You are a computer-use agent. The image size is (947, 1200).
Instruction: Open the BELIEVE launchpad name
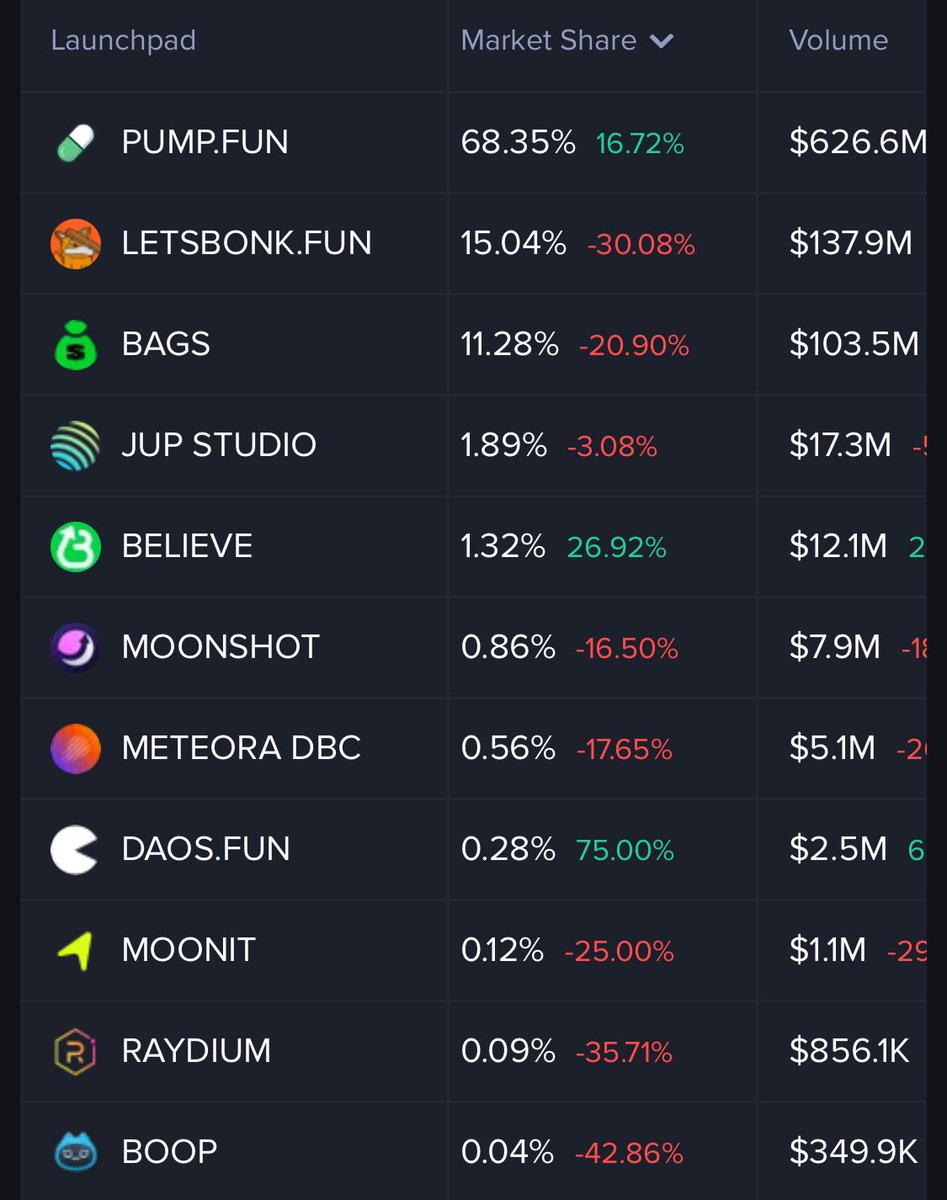coord(187,546)
